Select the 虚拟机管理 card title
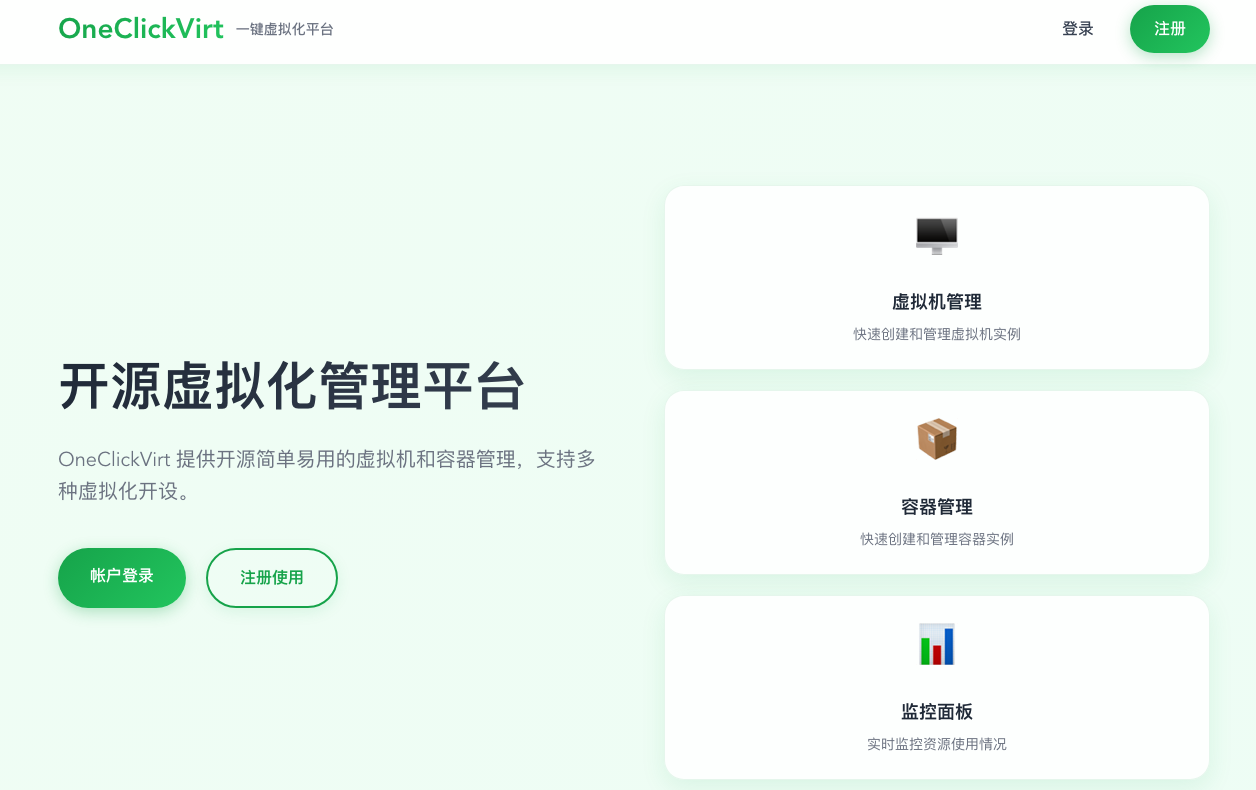Viewport: 1256px width, 790px height. (937, 302)
